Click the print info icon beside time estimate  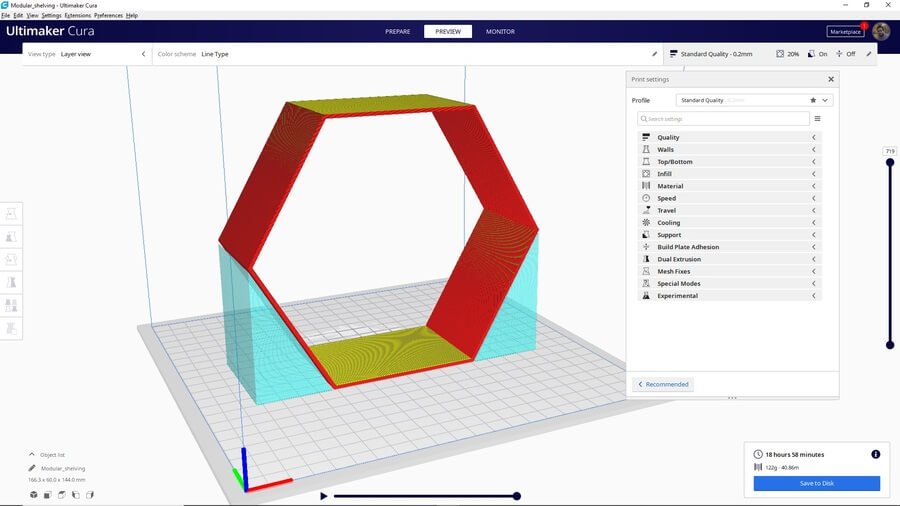[875, 454]
